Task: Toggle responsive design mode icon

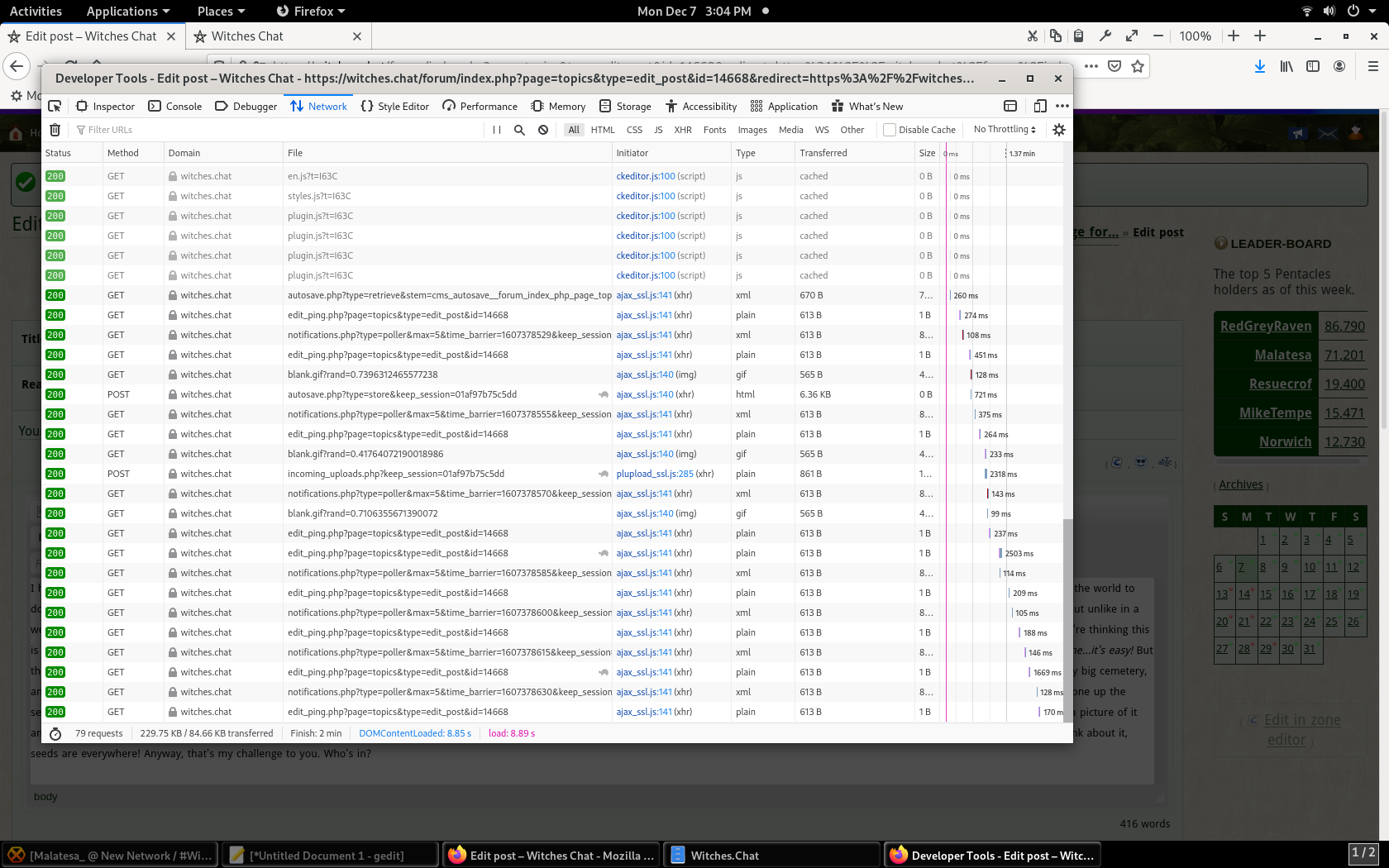Action: coord(1040,106)
